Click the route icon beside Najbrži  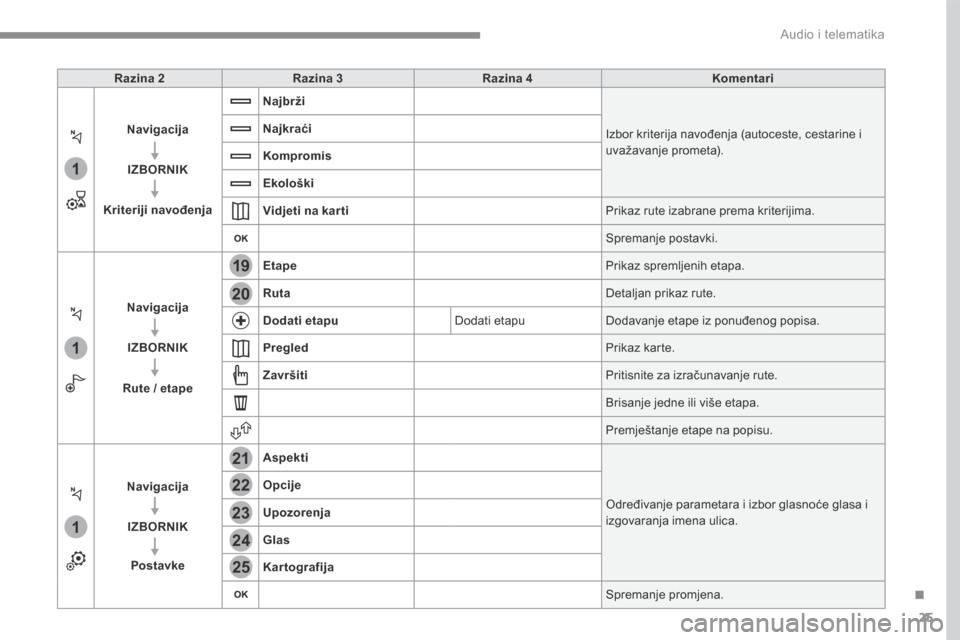coord(241,102)
